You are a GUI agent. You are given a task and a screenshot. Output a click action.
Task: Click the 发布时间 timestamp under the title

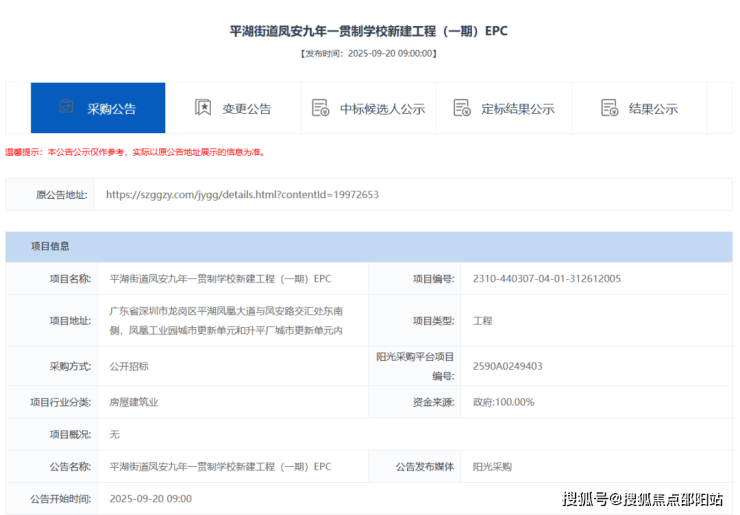[369, 53]
